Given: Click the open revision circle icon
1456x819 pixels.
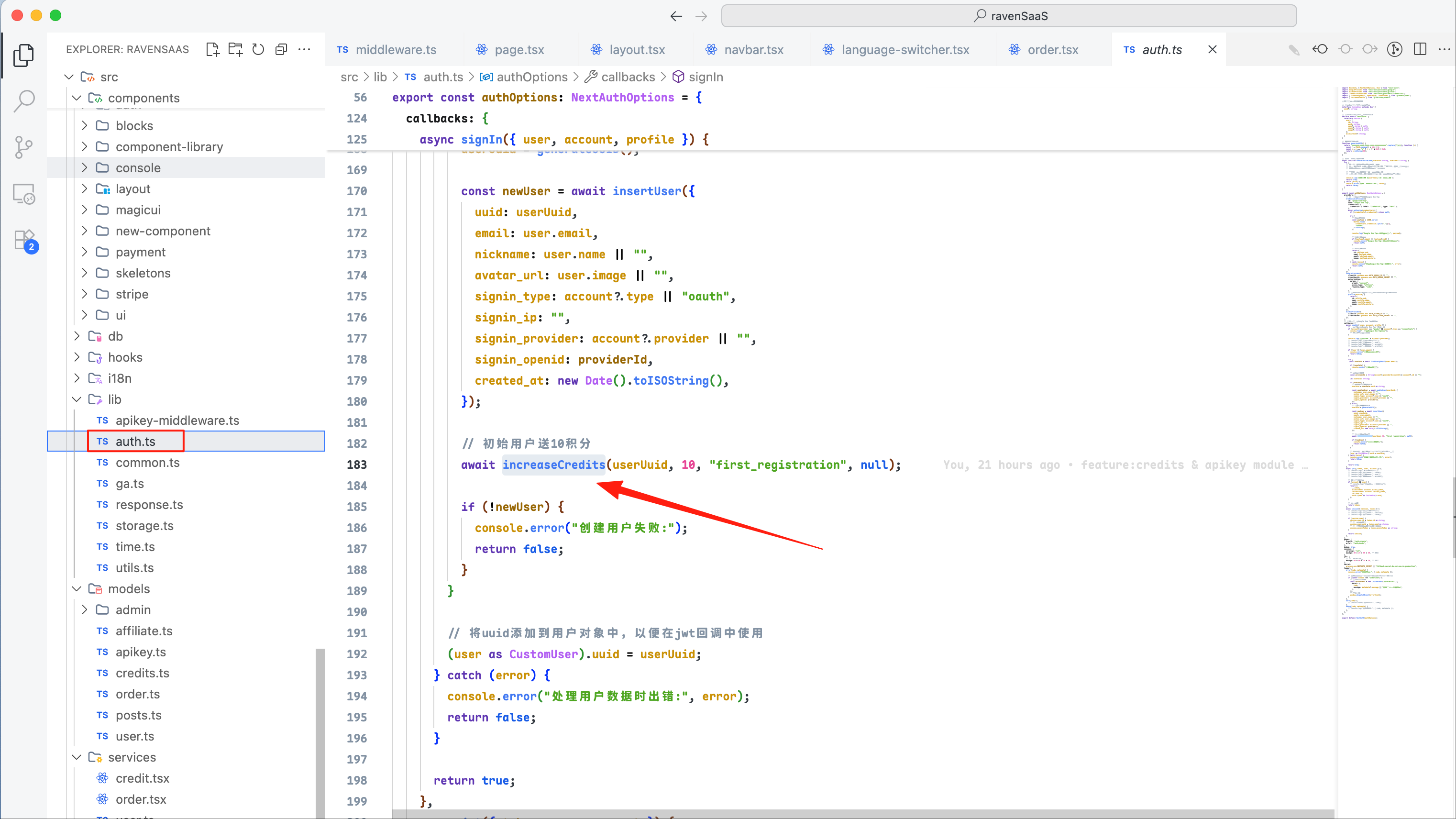Looking at the screenshot, I should click(x=1346, y=50).
